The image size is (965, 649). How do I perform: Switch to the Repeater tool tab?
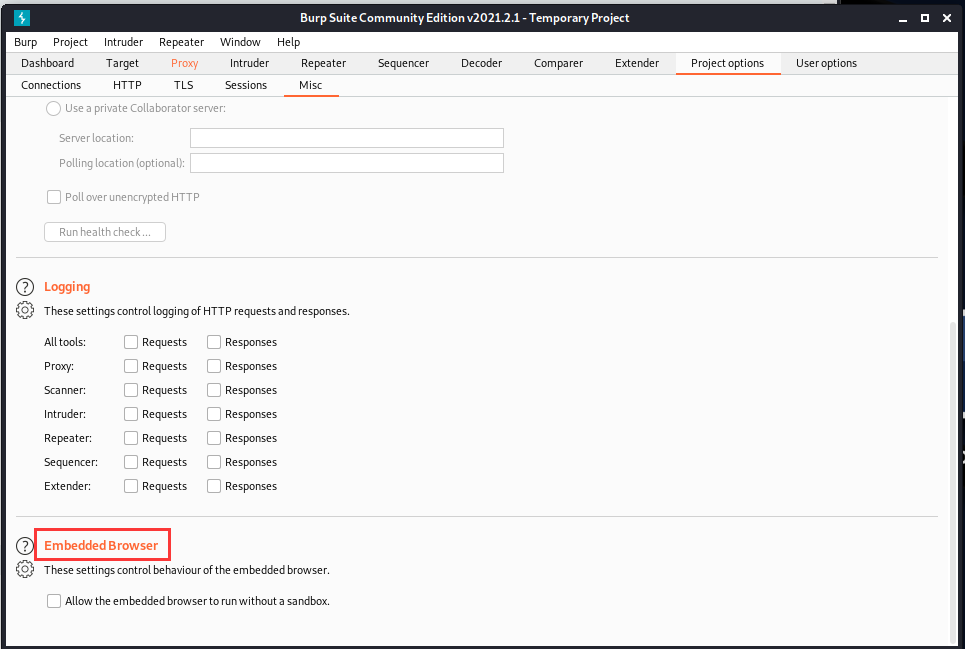point(324,63)
